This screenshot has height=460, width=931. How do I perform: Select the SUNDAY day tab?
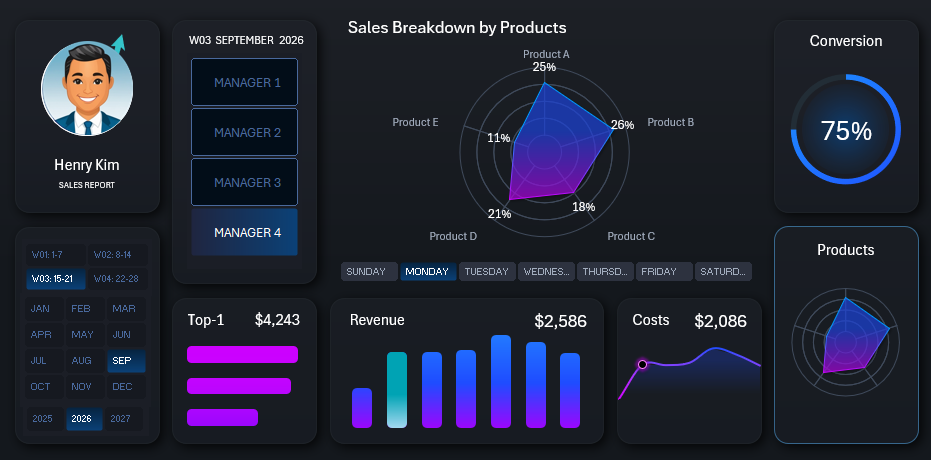click(366, 272)
